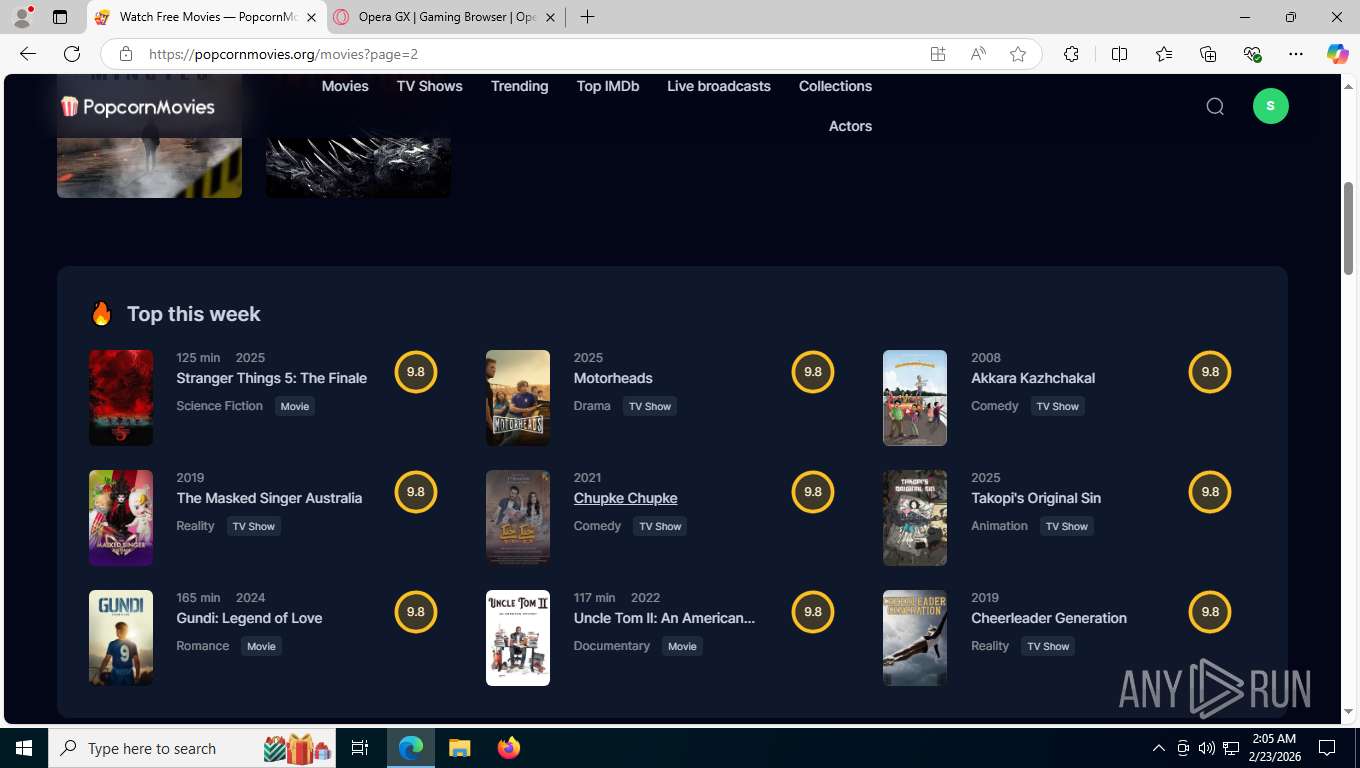The height and width of the screenshot is (768, 1360).
Task: Click Stranger Things 5 poster thumbnail
Action: click(121, 398)
